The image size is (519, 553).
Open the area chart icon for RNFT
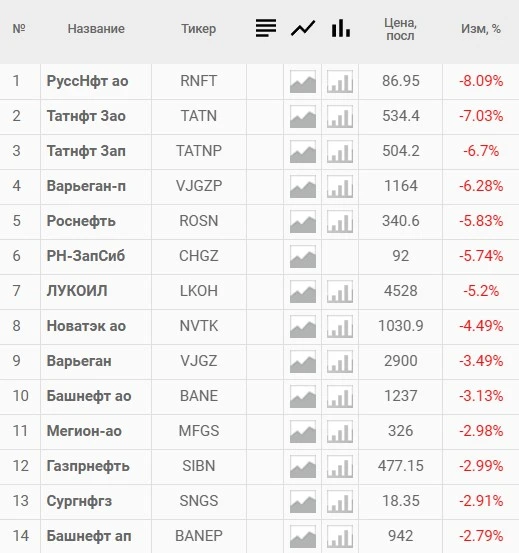point(303,82)
